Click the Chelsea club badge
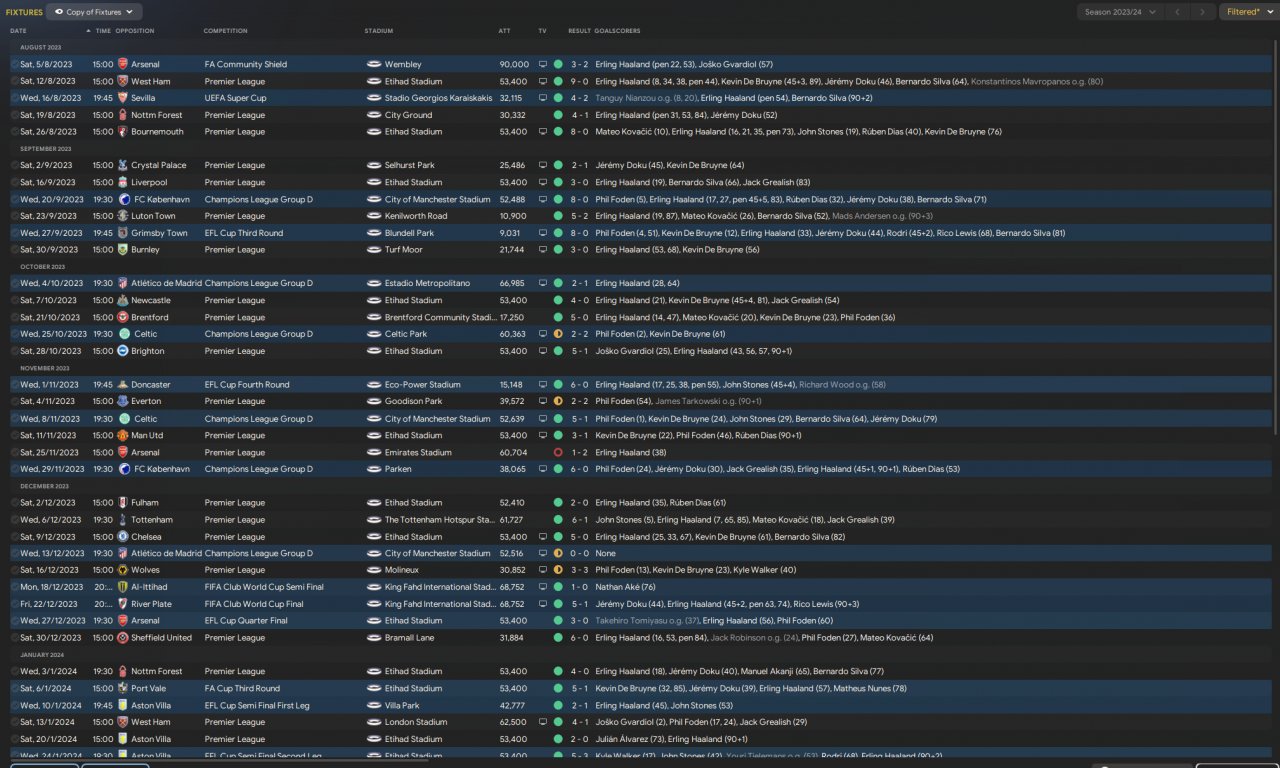The height and width of the screenshot is (768, 1280). [x=123, y=536]
